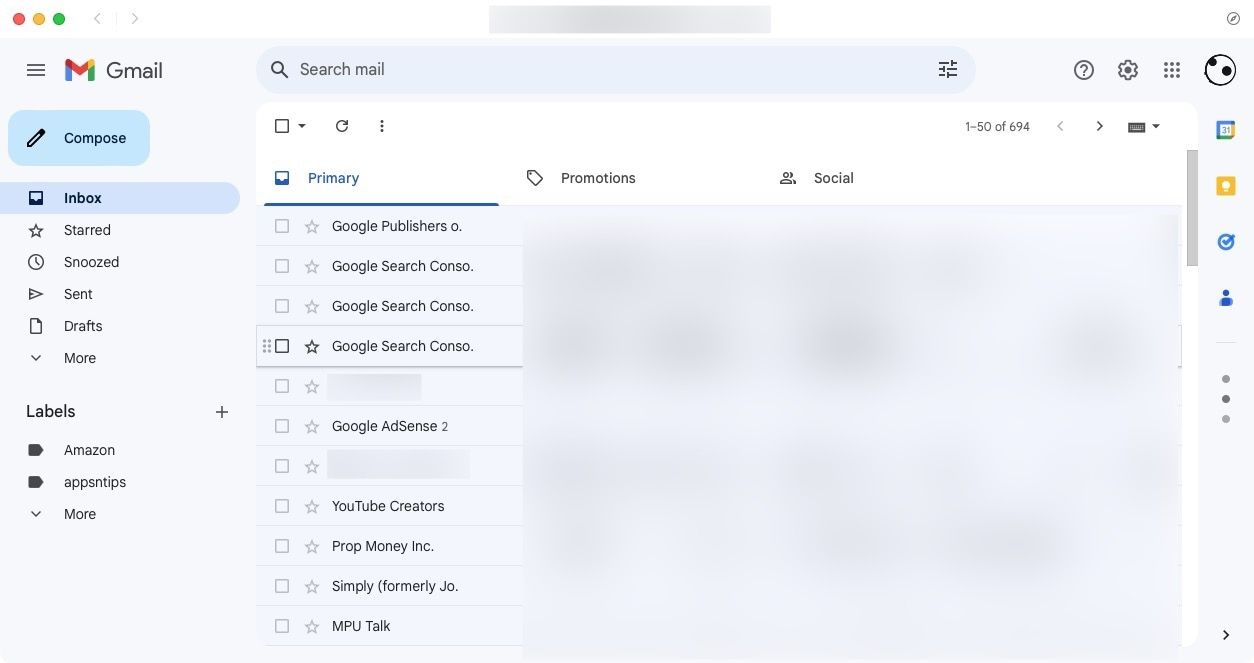The image size is (1254, 663).
Task: Open the Sent folder
Action: click(x=78, y=294)
